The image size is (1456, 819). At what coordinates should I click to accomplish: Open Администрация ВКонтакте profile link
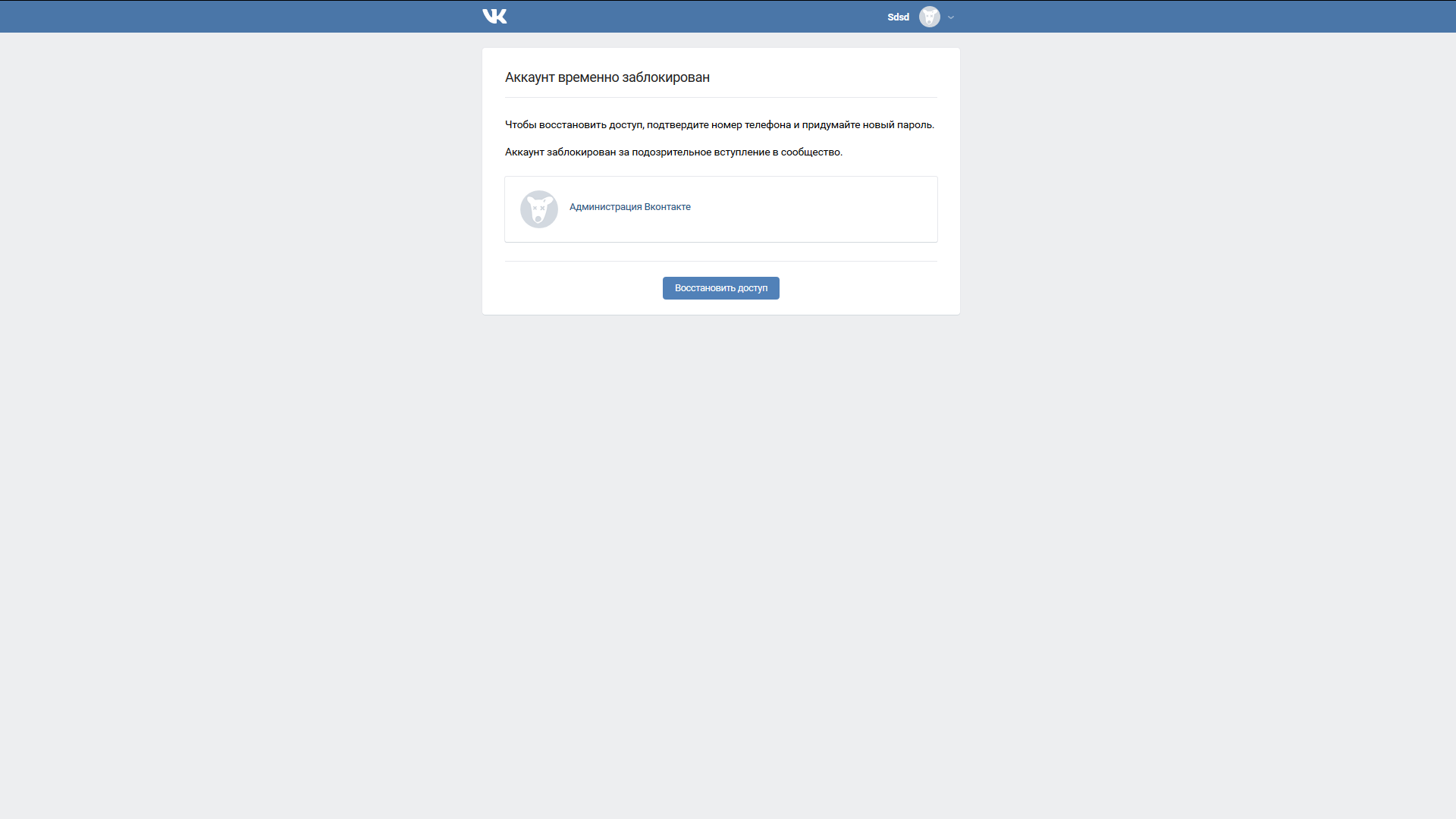click(x=629, y=207)
